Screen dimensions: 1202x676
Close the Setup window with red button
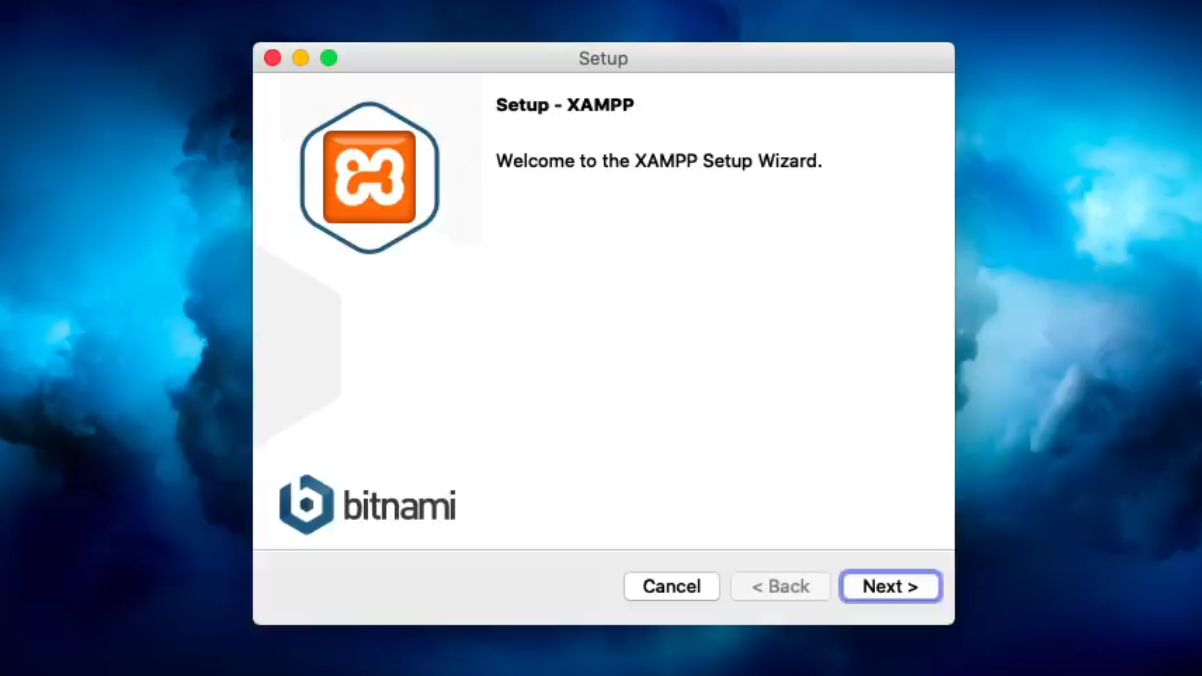[x=272, y=58]
